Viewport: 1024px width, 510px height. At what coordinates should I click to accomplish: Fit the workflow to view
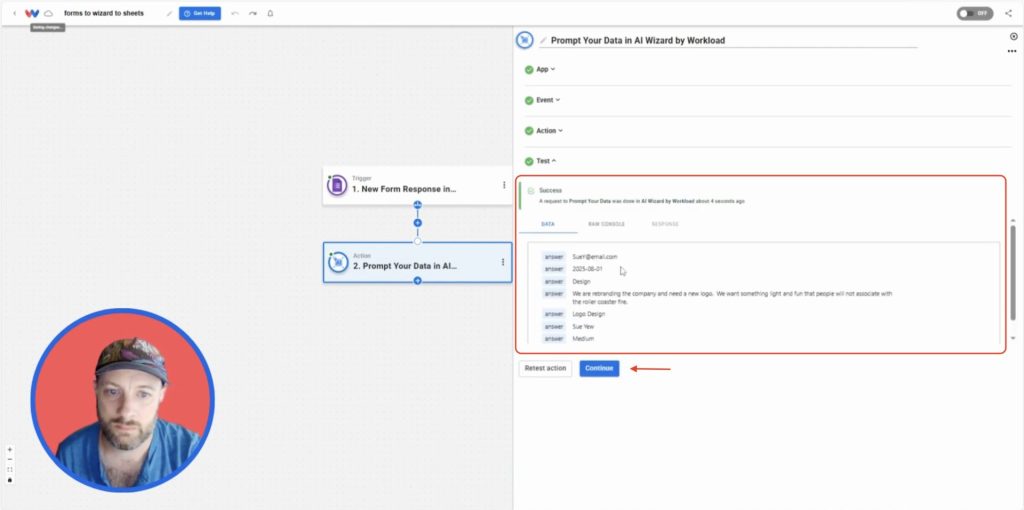(x=10, y=470)
